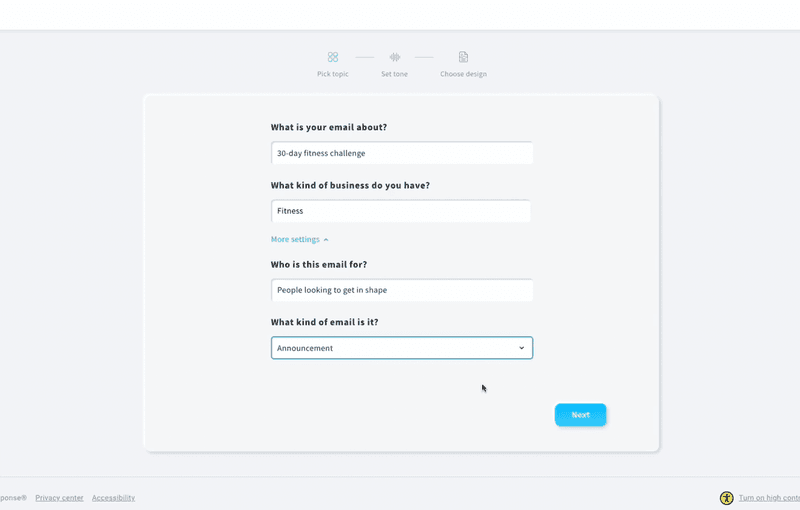Click the chevron beside More settings
The height and width of the screenshot is (510, 800).
(x=326, y=240)
